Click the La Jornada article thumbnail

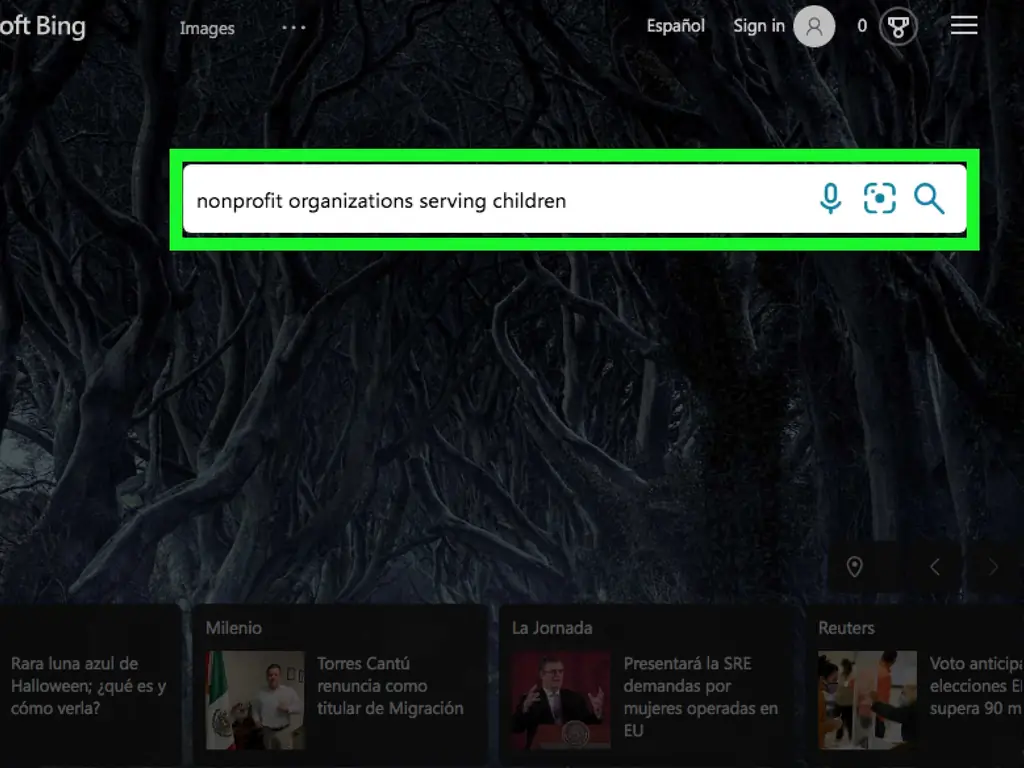click(560, 700)
